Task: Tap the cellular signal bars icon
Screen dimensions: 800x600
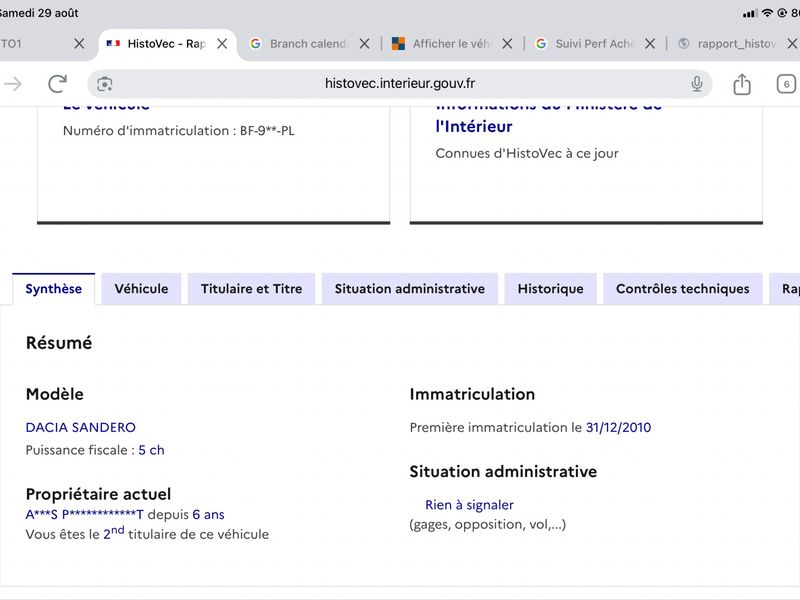Action: [x=750, y=13]
